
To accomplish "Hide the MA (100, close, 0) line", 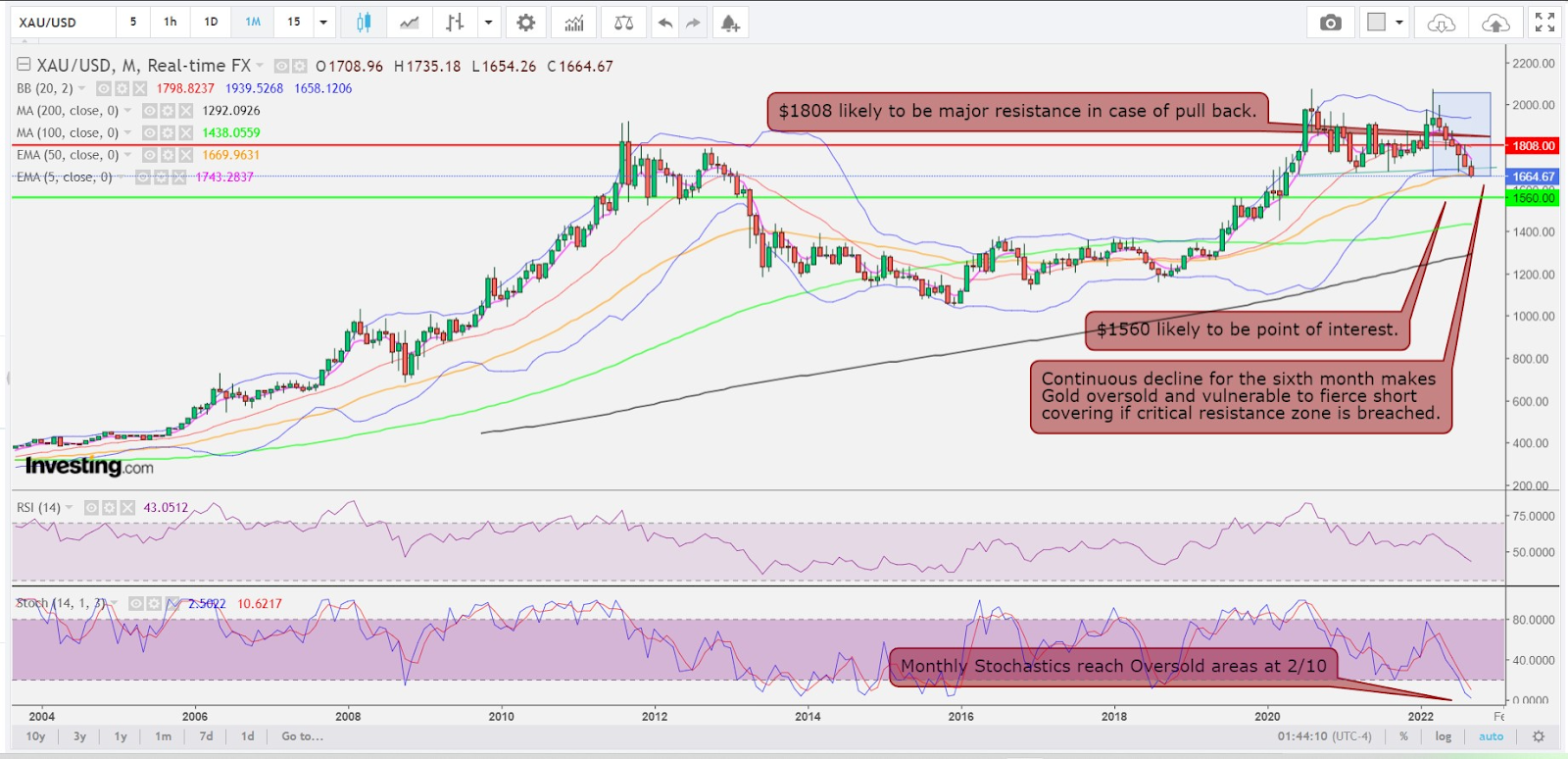I will [x=149, y=133].
